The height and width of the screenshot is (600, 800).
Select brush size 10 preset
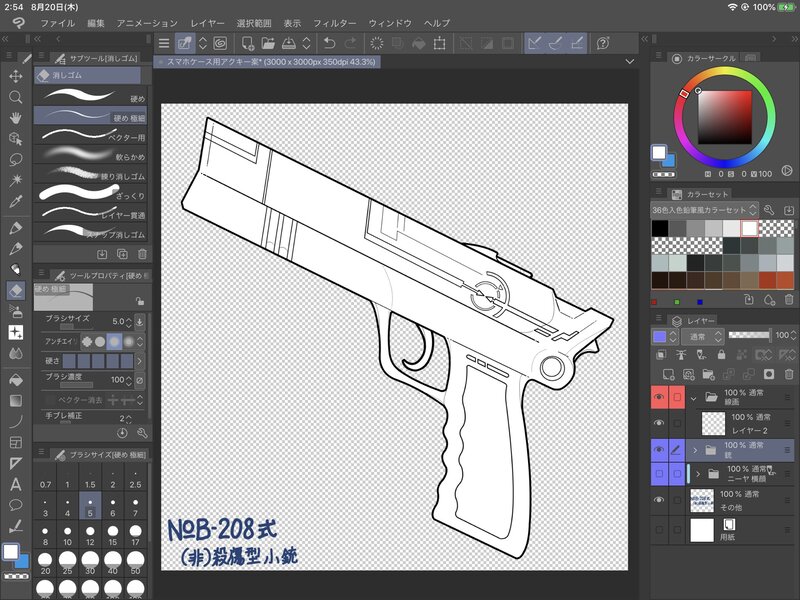[x=67, y=536]
